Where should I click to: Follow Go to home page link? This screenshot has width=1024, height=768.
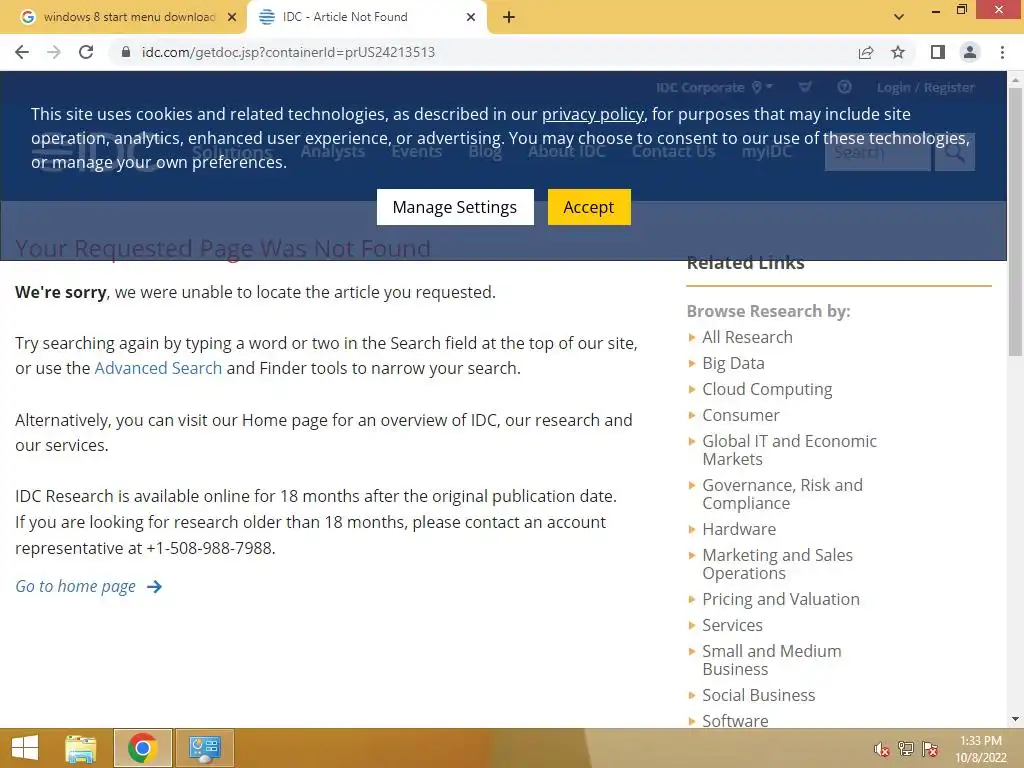[x=75, y=586]
